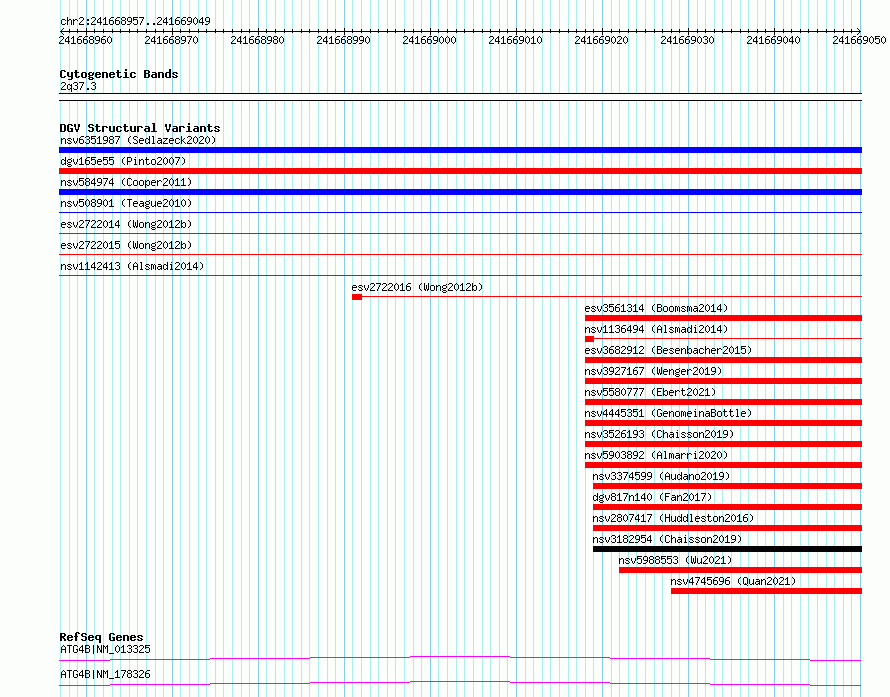Click nsv1142413 (Alsmadi2014) label

(132, 266)
